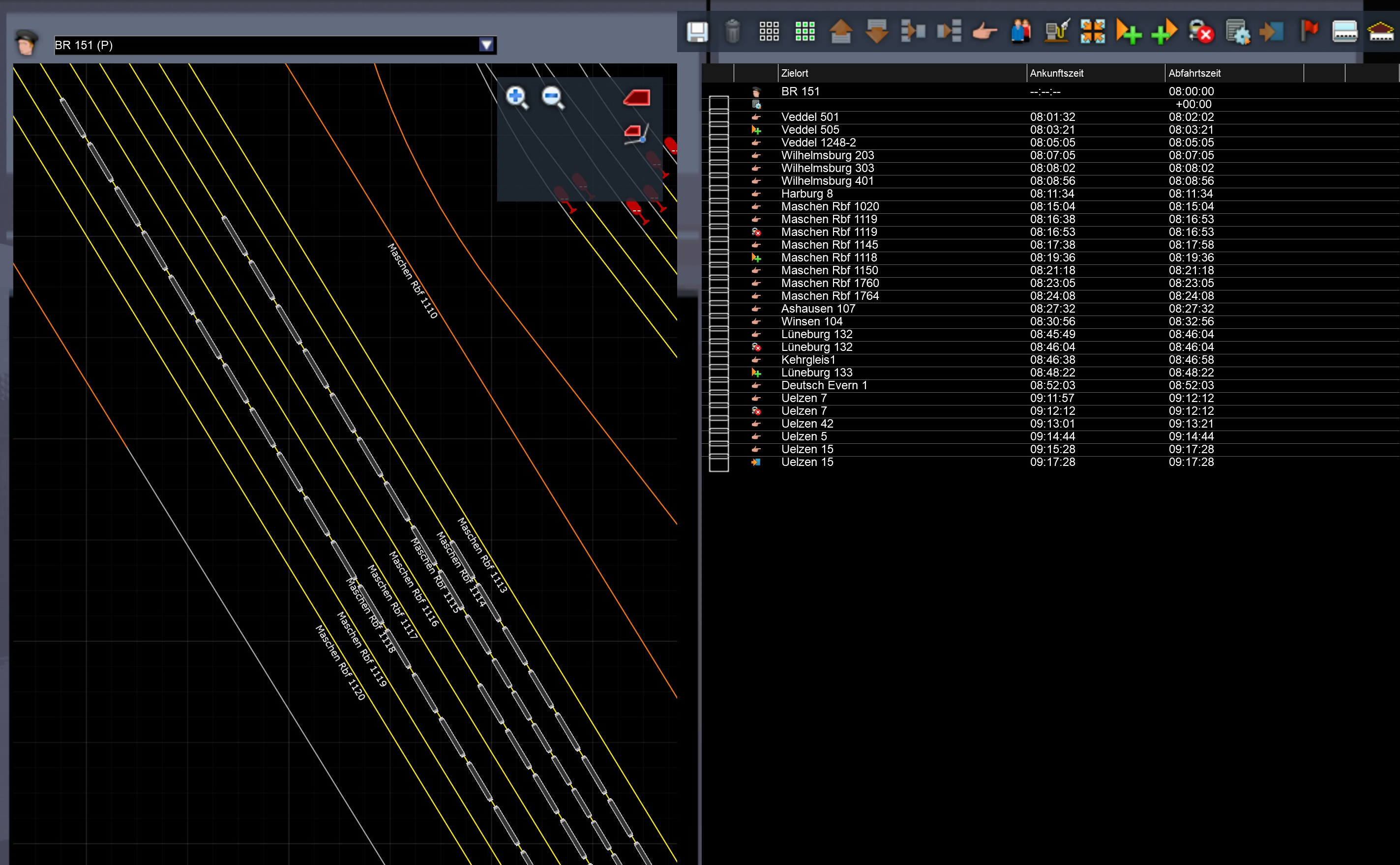
Task: Click the orange move-up arrow icon
Action: coord(841,32)
